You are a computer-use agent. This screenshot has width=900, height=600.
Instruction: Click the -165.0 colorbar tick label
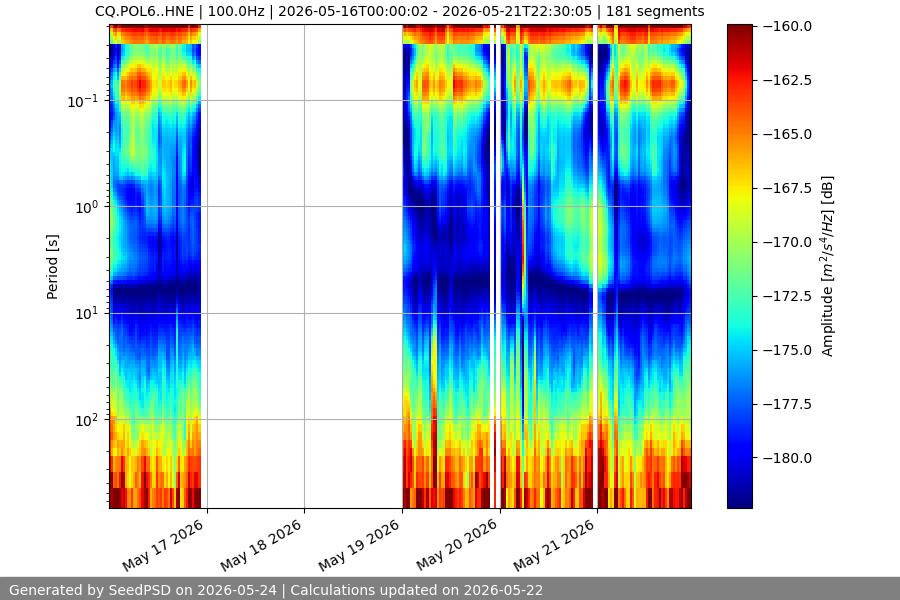[788, 134]
